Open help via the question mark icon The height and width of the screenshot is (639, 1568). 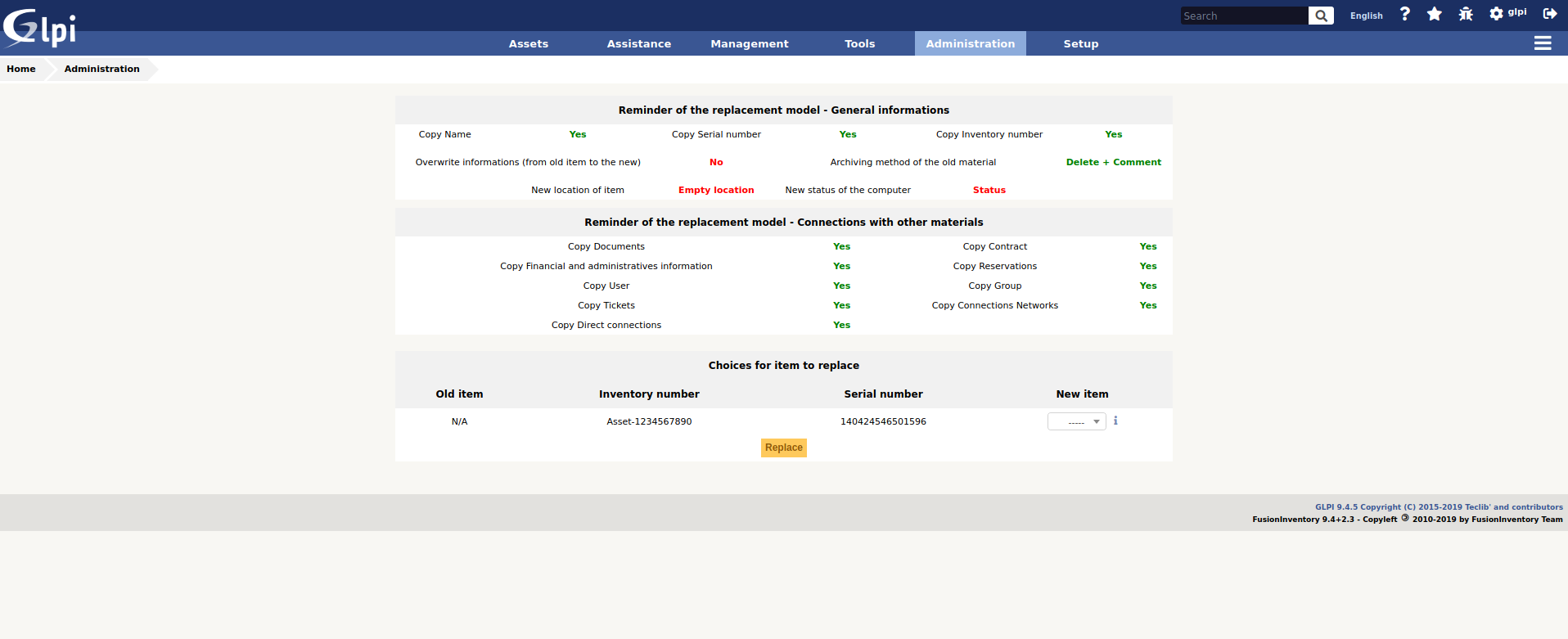(1405, 14)
